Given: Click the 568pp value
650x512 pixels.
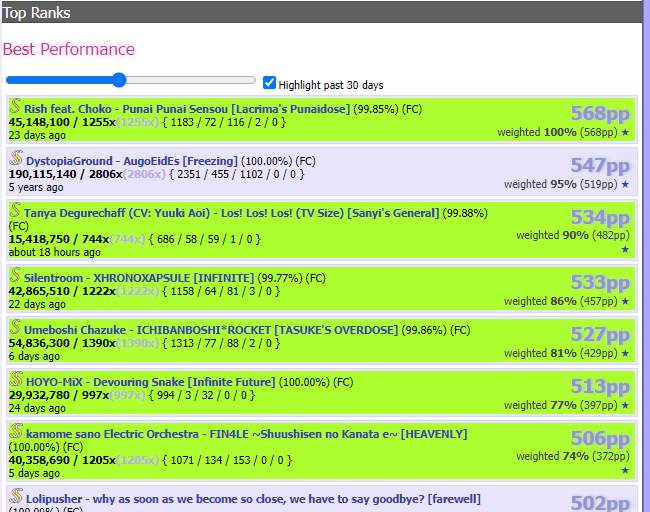Looking at the screenshot, I should click(x=600, y=113).
